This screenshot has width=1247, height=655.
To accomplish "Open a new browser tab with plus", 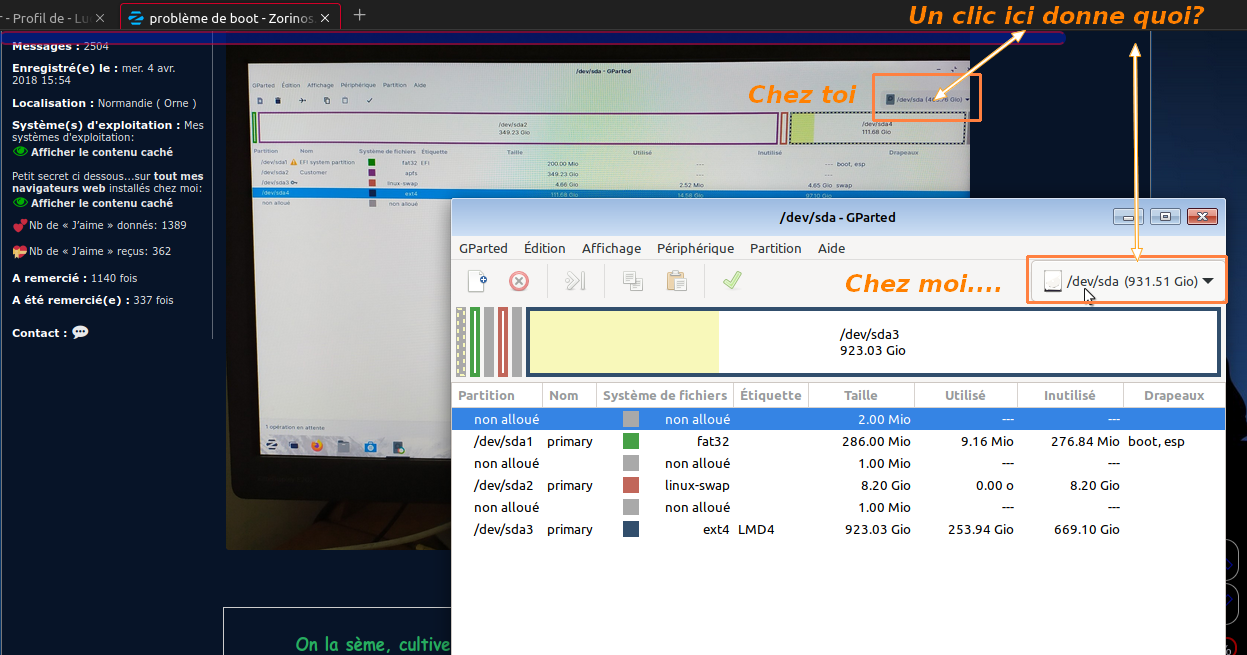I will [360, 15].
